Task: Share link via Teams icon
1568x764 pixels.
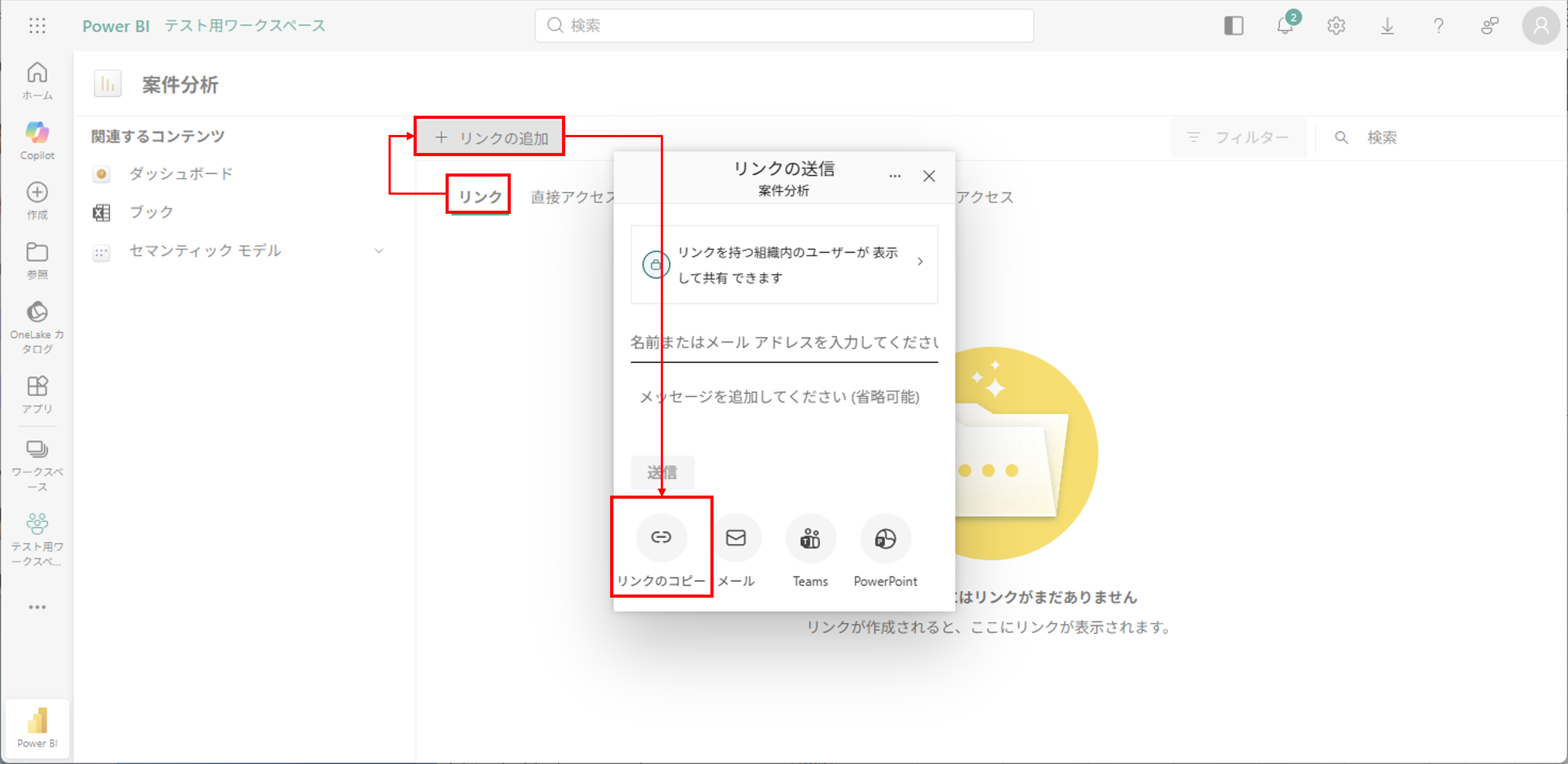Action: [810, 538]
